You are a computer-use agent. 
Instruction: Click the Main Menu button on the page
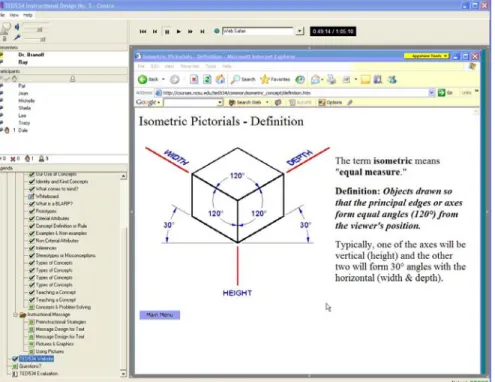pos(160,315)
